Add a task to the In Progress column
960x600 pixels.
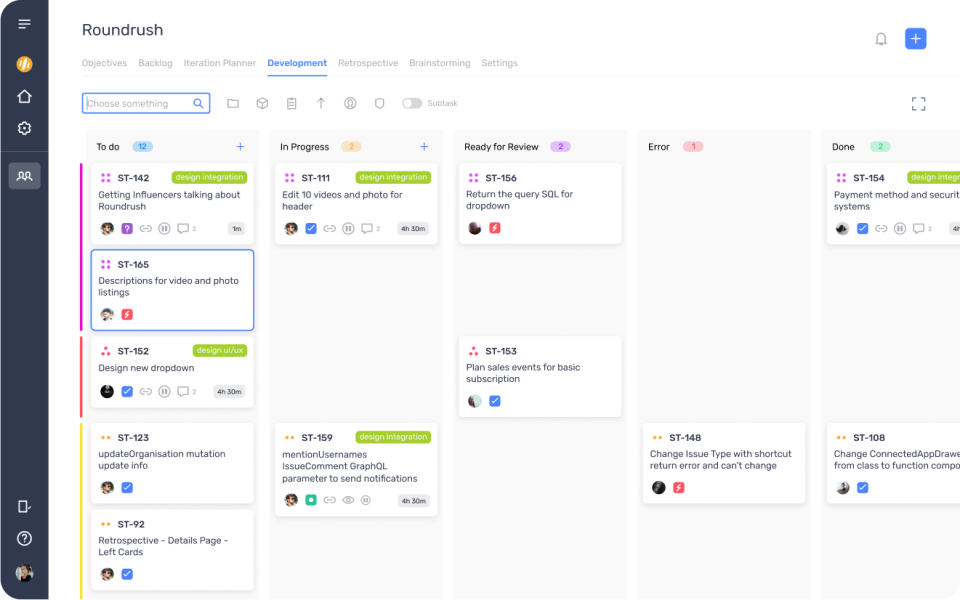pyautogui.click(x=424, y=146)
